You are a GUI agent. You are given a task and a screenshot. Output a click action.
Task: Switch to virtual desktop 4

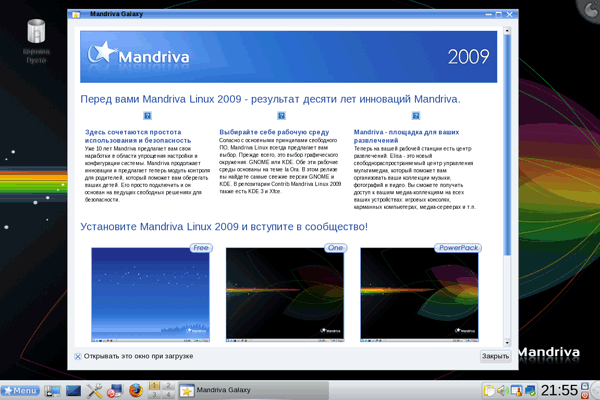(x=168, y=395)
